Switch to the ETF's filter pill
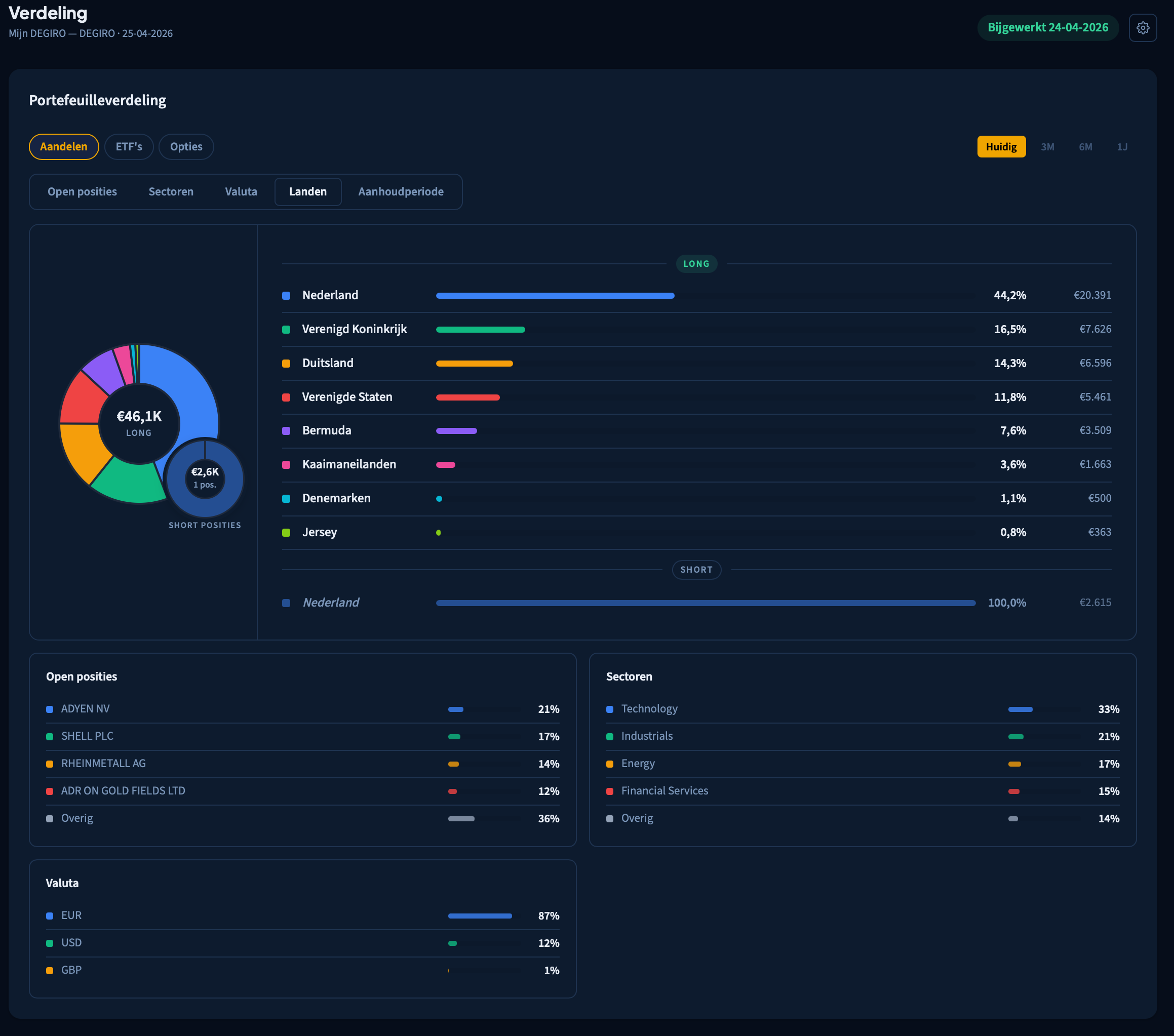The width and height of the screenshot is (1174, 1036). pyautogui.click(x=129, y=146)
